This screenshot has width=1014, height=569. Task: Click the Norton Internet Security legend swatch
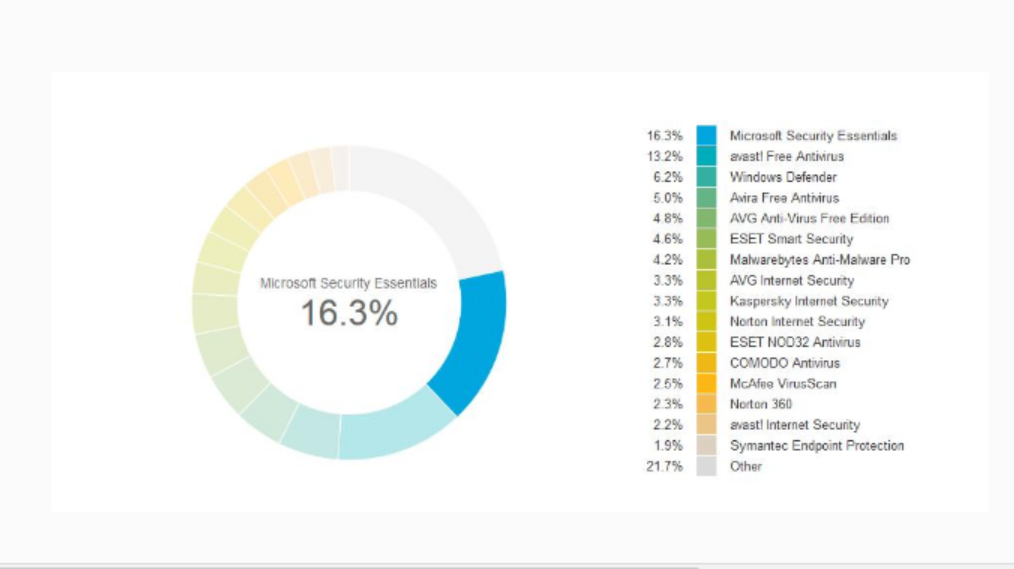click(706, 321)
